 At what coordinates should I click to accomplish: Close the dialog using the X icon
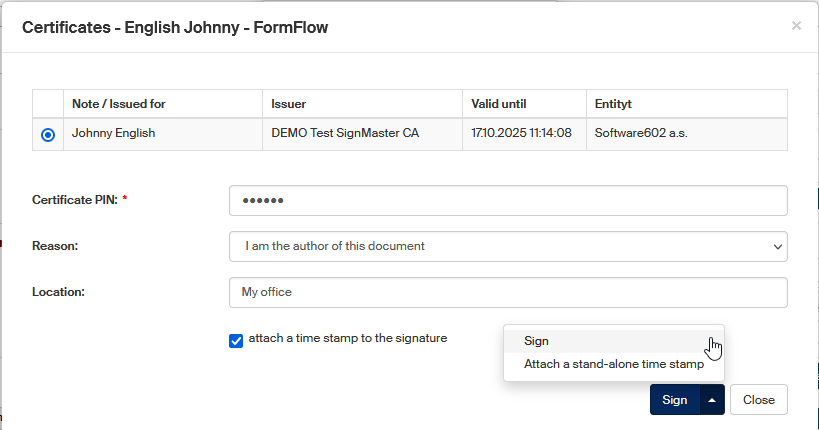tap(796, 26)
